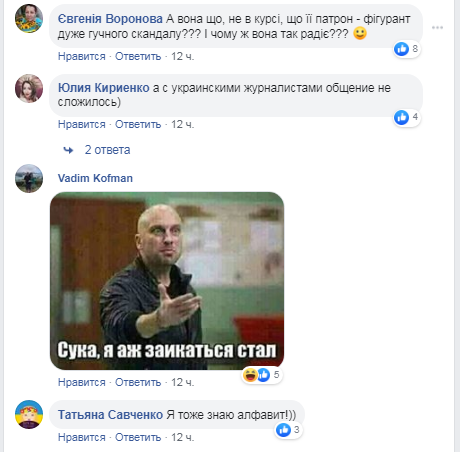Open Євгенія Воронова's profile avatar
Viewport: 460px width, 452px height.
click(29, 19)
